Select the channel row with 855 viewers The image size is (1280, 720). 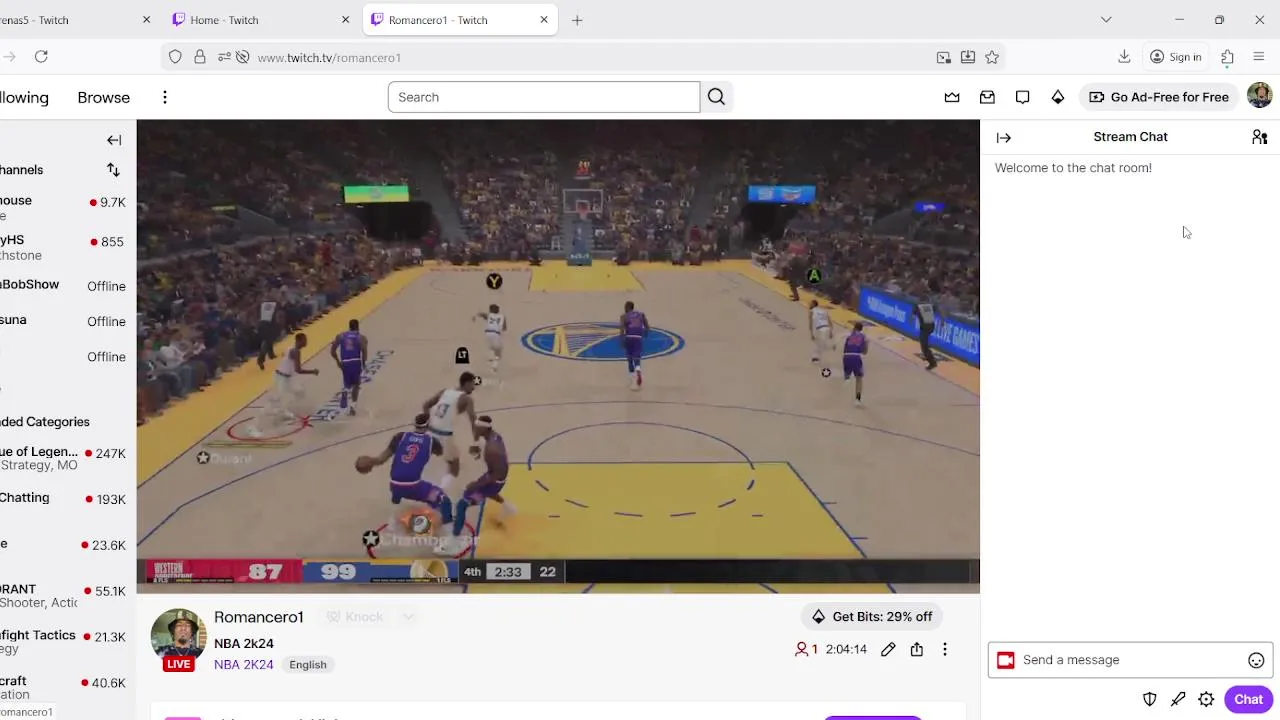(68, 247)
